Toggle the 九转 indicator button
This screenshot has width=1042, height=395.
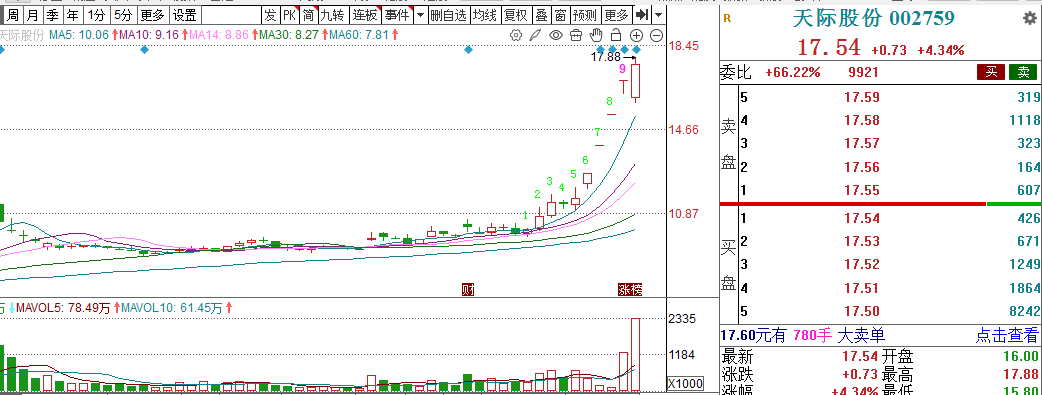pyautogui.click(x=333, y=14)
